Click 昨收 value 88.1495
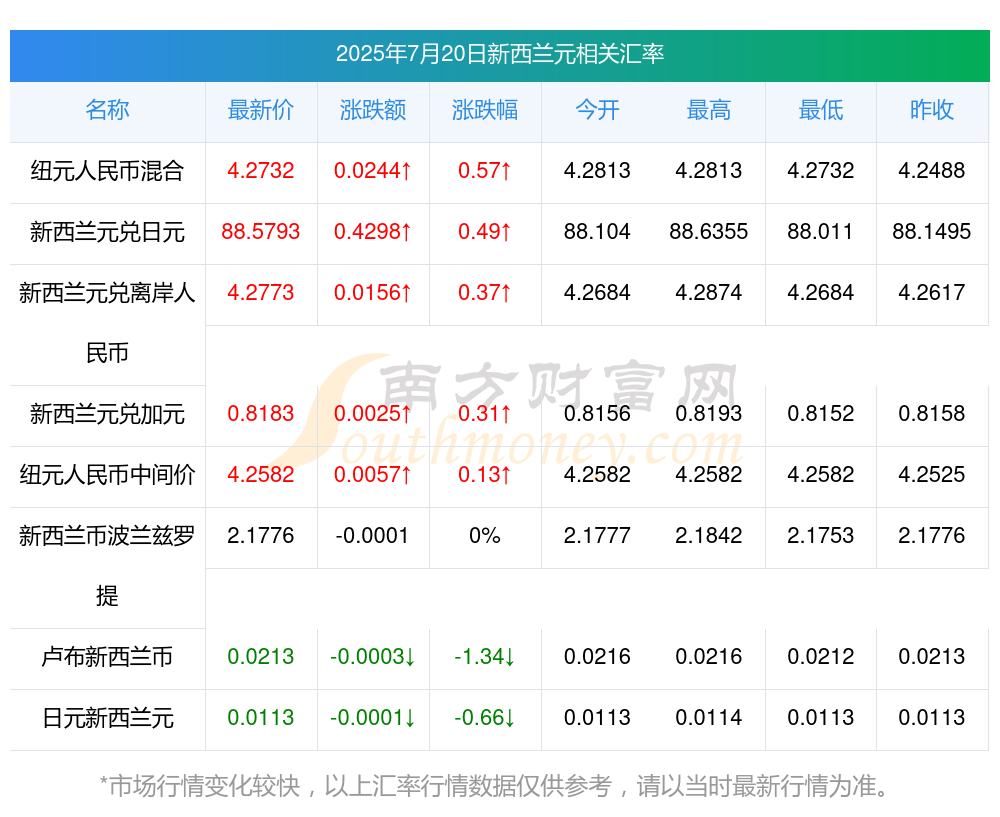 point(932,232)
